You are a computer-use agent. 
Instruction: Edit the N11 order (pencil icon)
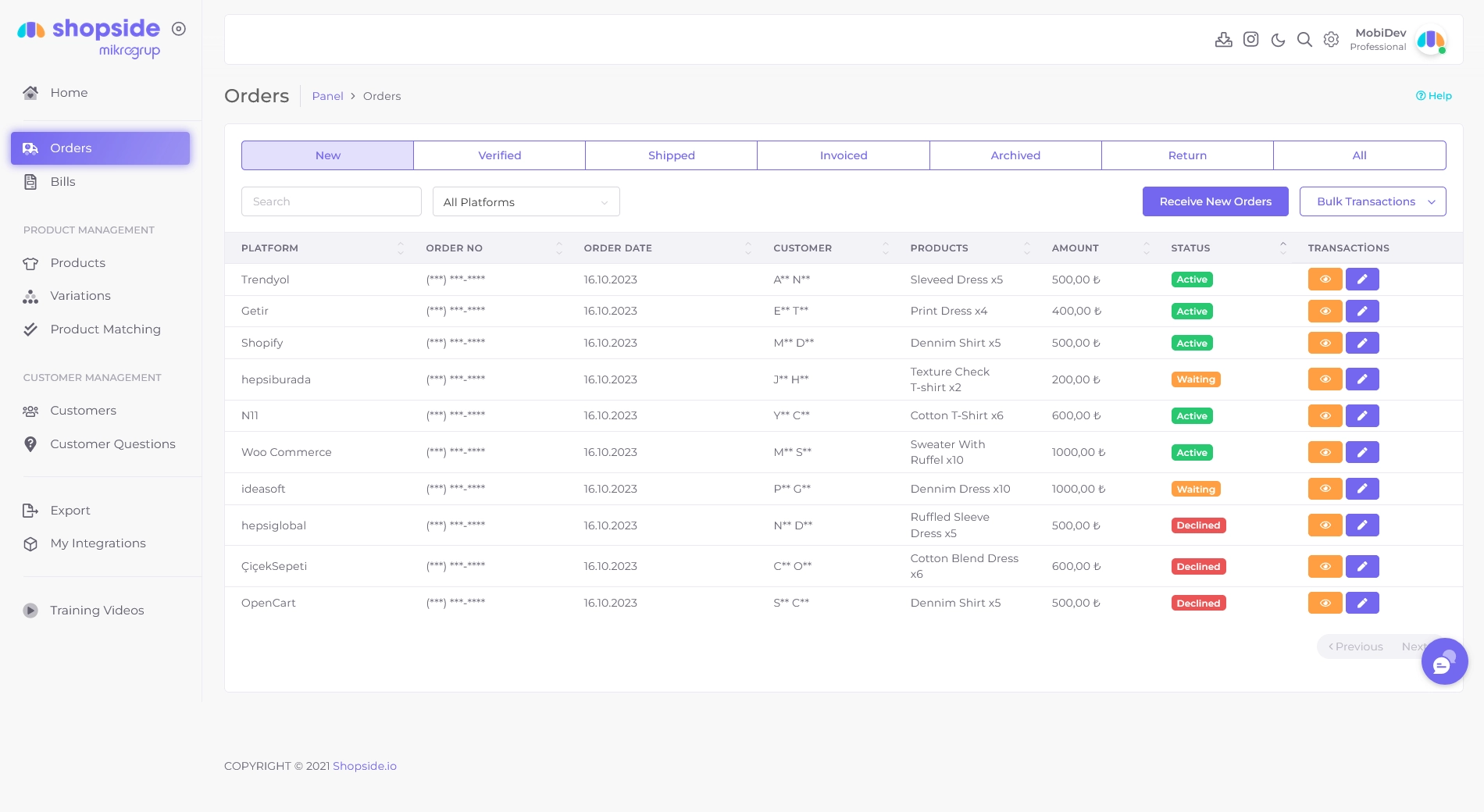(1362, 416)
